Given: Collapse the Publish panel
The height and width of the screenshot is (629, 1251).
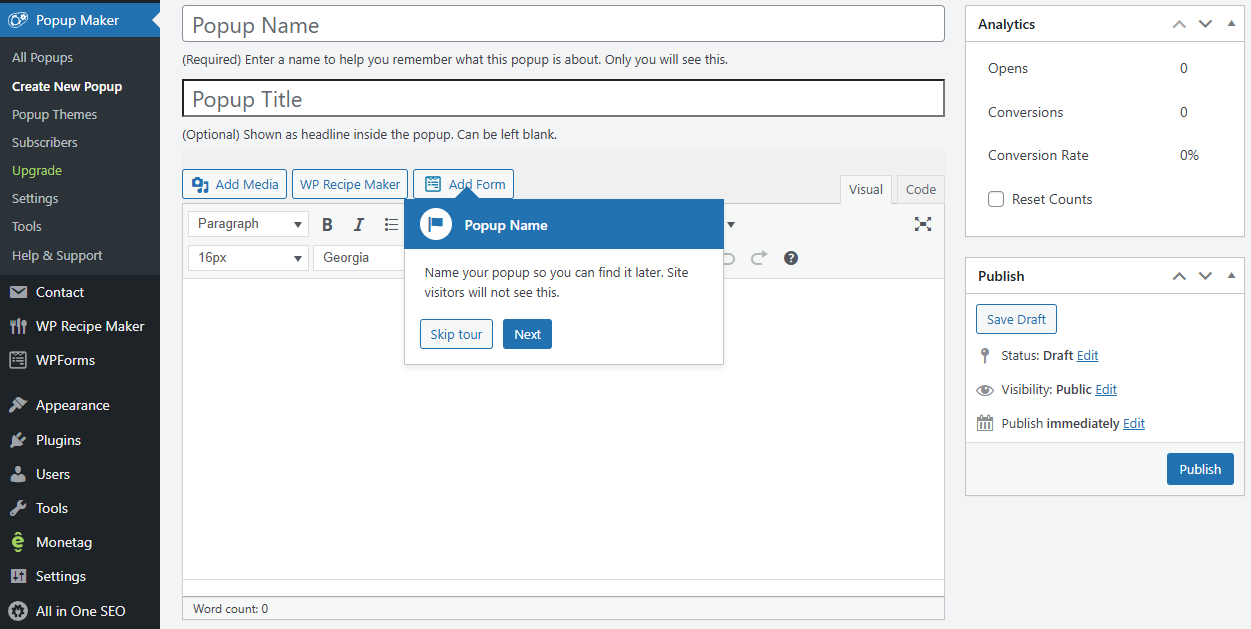Looking at the screenshot, I should coord(1232,276).
